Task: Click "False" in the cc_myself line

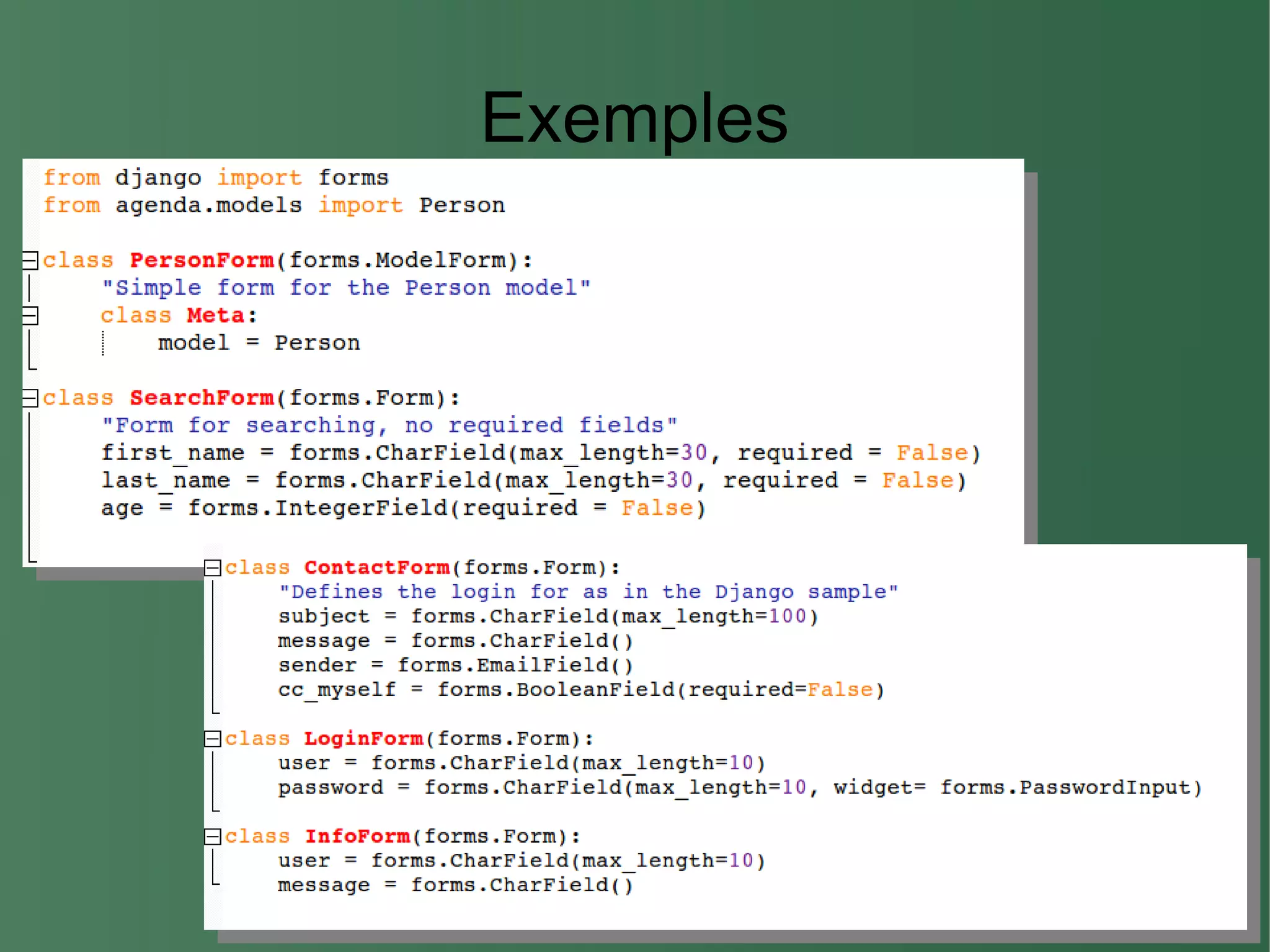Action: [840, 690]
